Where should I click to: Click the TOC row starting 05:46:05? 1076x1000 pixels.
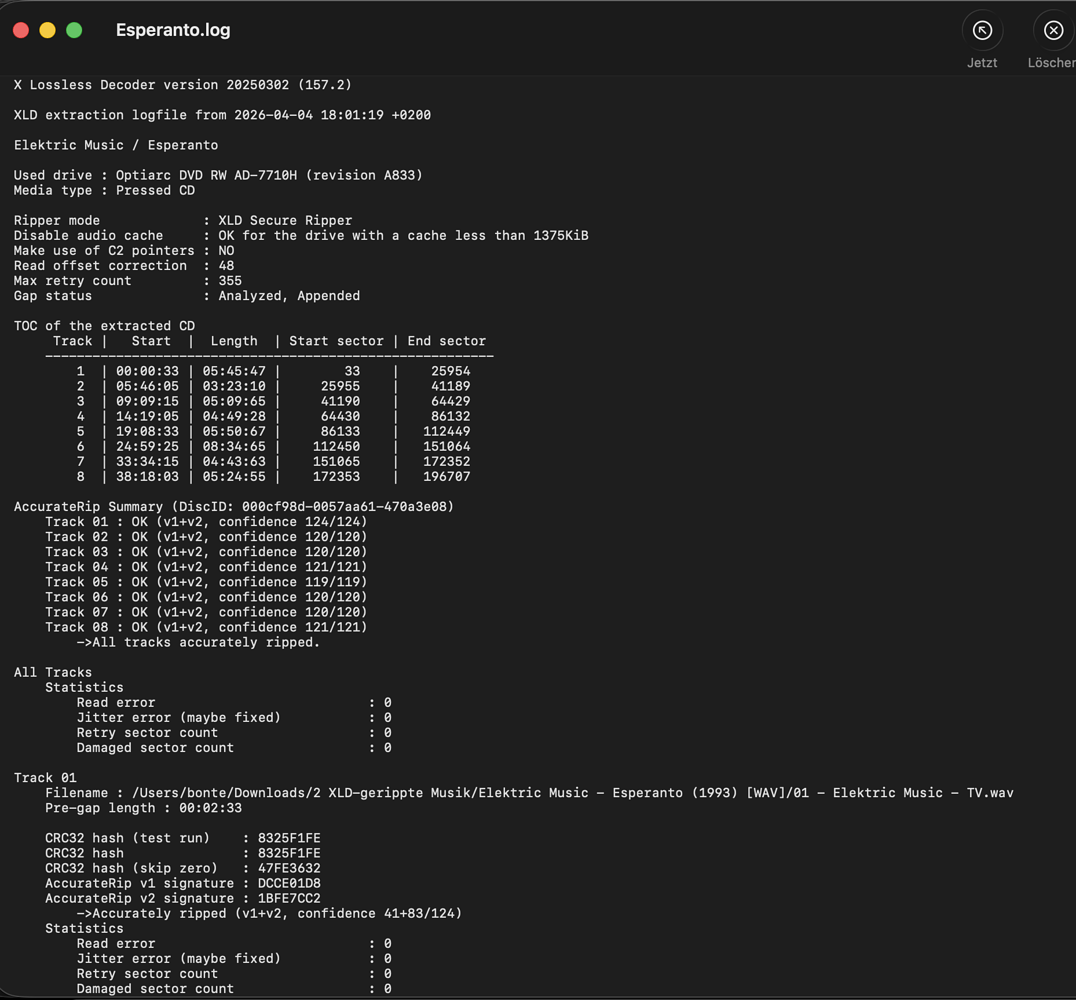click(x=273, y=386)
